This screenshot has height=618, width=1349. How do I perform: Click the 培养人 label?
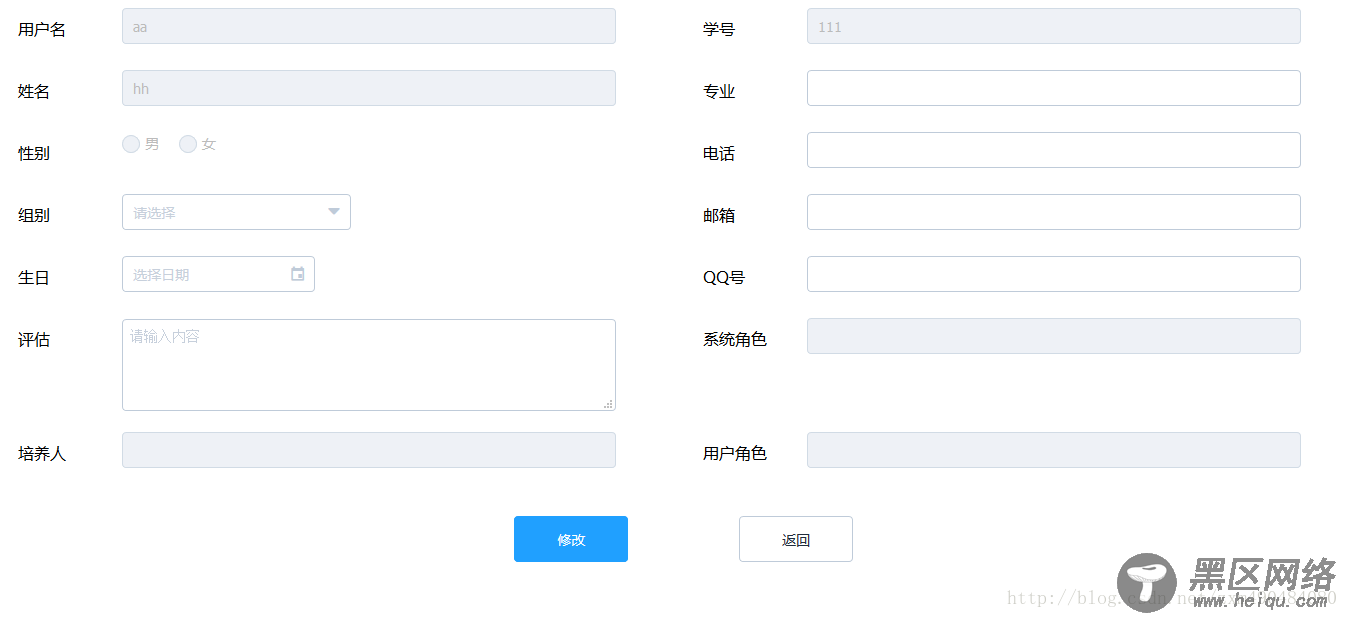point(42,453)
